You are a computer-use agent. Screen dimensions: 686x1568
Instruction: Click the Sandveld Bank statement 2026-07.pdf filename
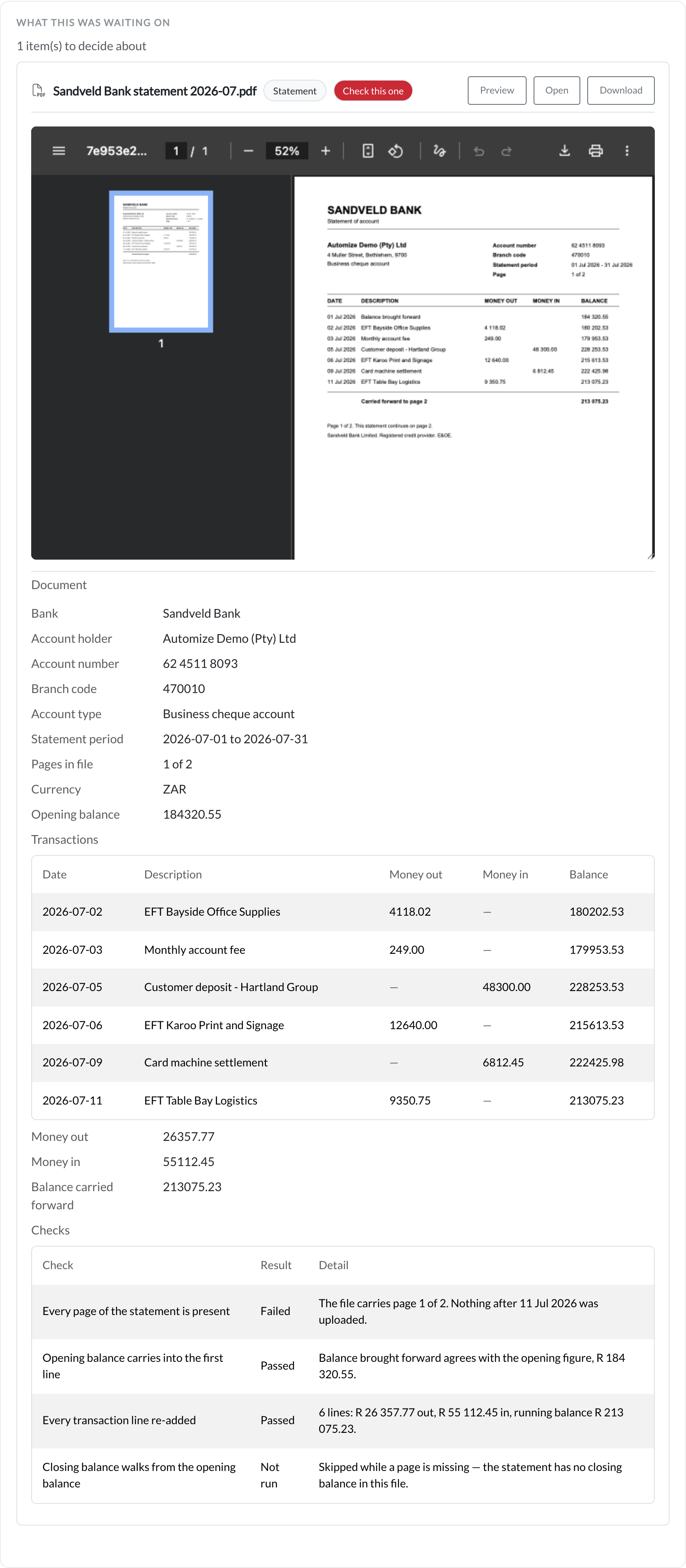click(155, 91)
